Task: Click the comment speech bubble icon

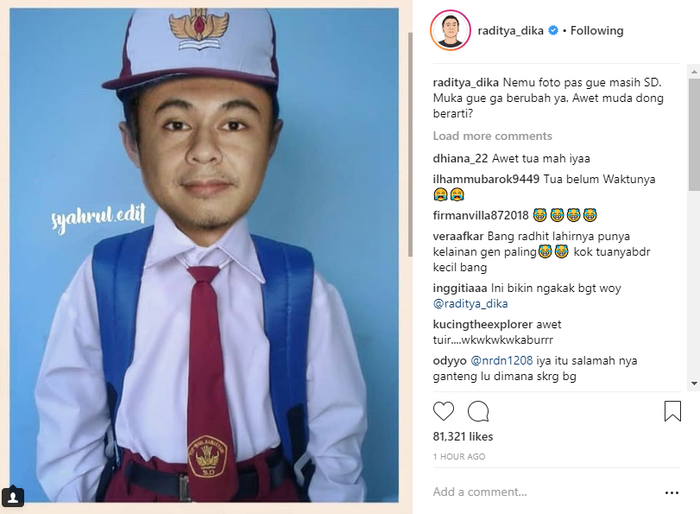Action: point(478,411)
